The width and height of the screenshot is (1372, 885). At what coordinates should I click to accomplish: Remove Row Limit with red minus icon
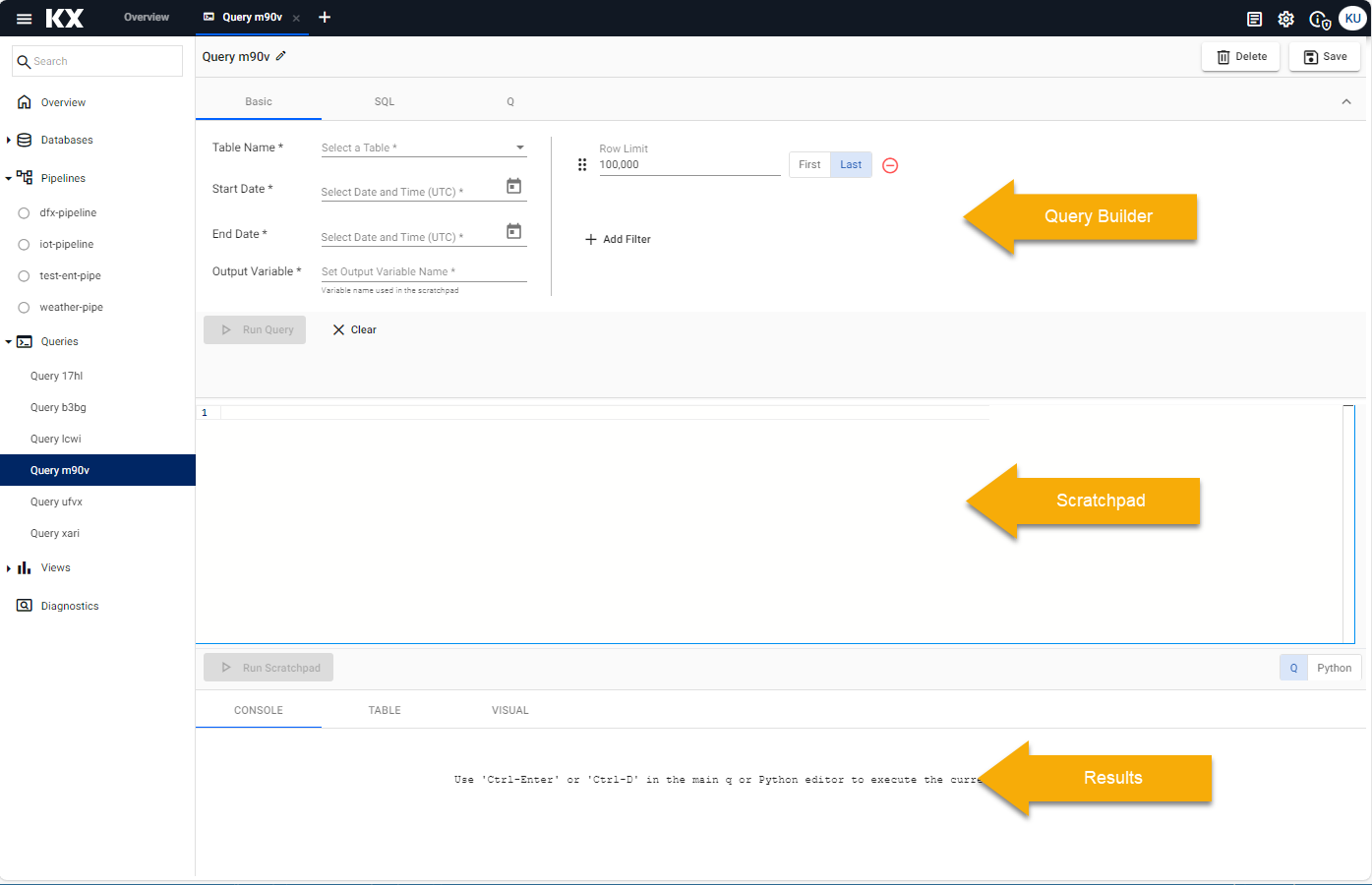pyautogui.click(x=890, y=165)
